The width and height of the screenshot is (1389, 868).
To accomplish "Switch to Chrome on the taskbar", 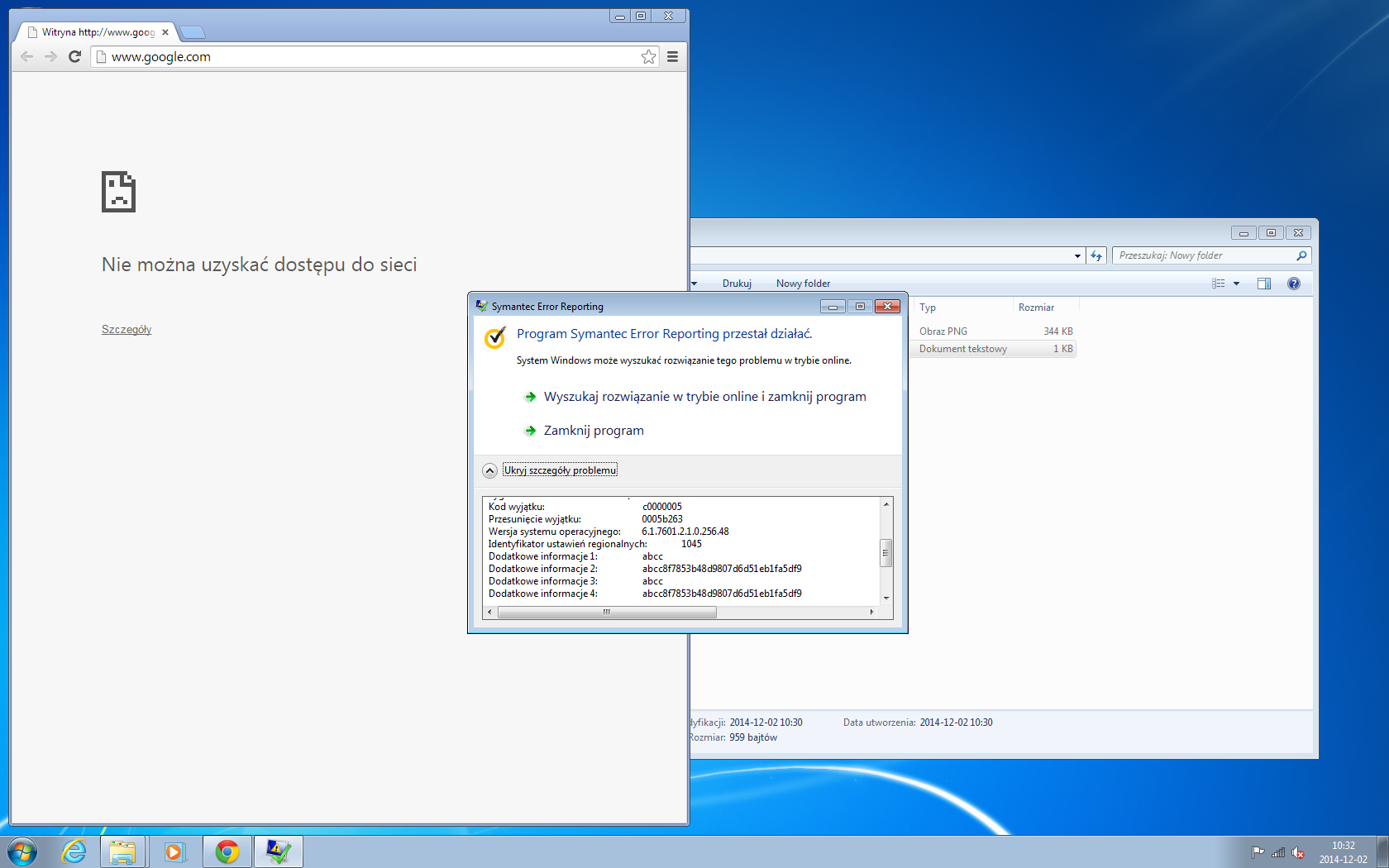I will 227,851.
